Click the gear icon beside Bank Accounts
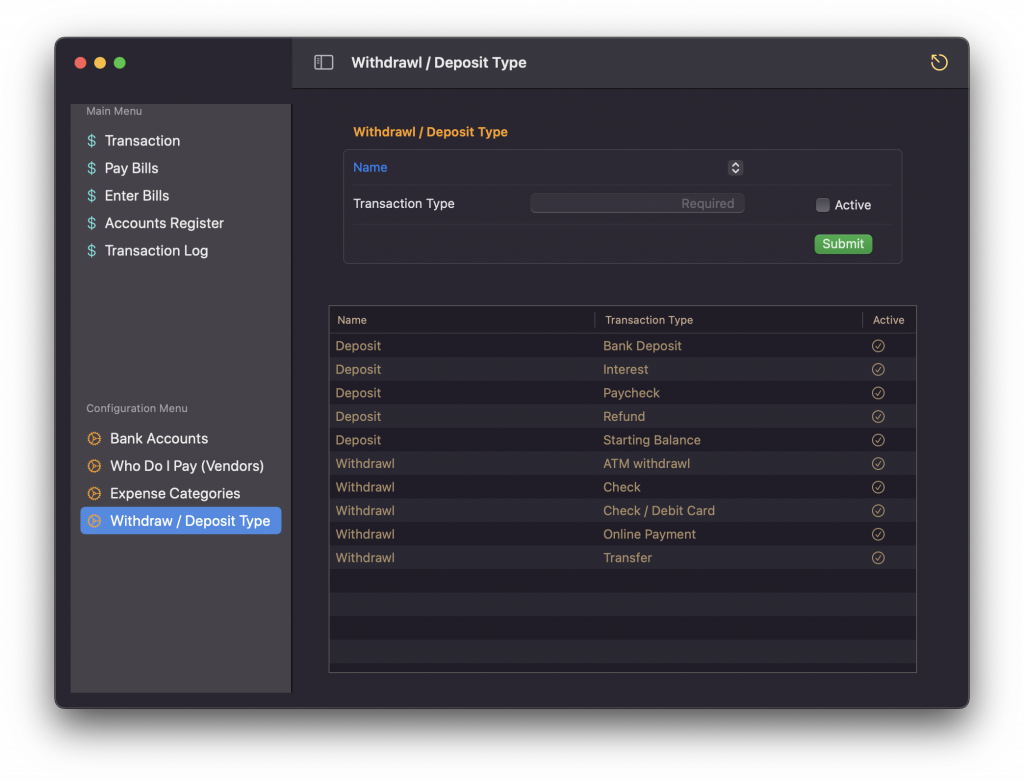This screenshot has width=1024, height=781. pyautogui.click(x=94, y=438)
